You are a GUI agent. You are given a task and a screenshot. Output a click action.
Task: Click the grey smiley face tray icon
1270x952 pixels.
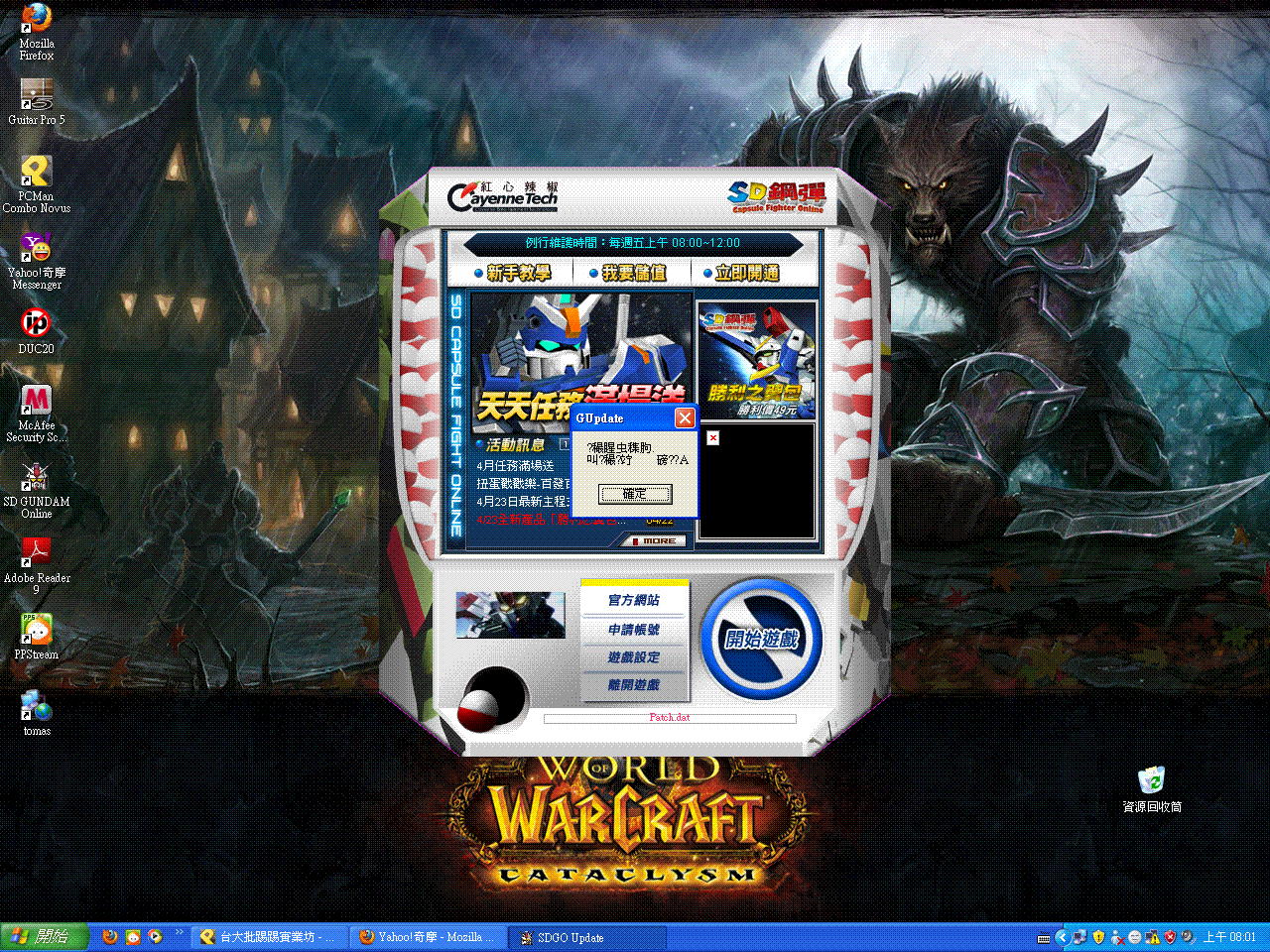point(1135,937)
